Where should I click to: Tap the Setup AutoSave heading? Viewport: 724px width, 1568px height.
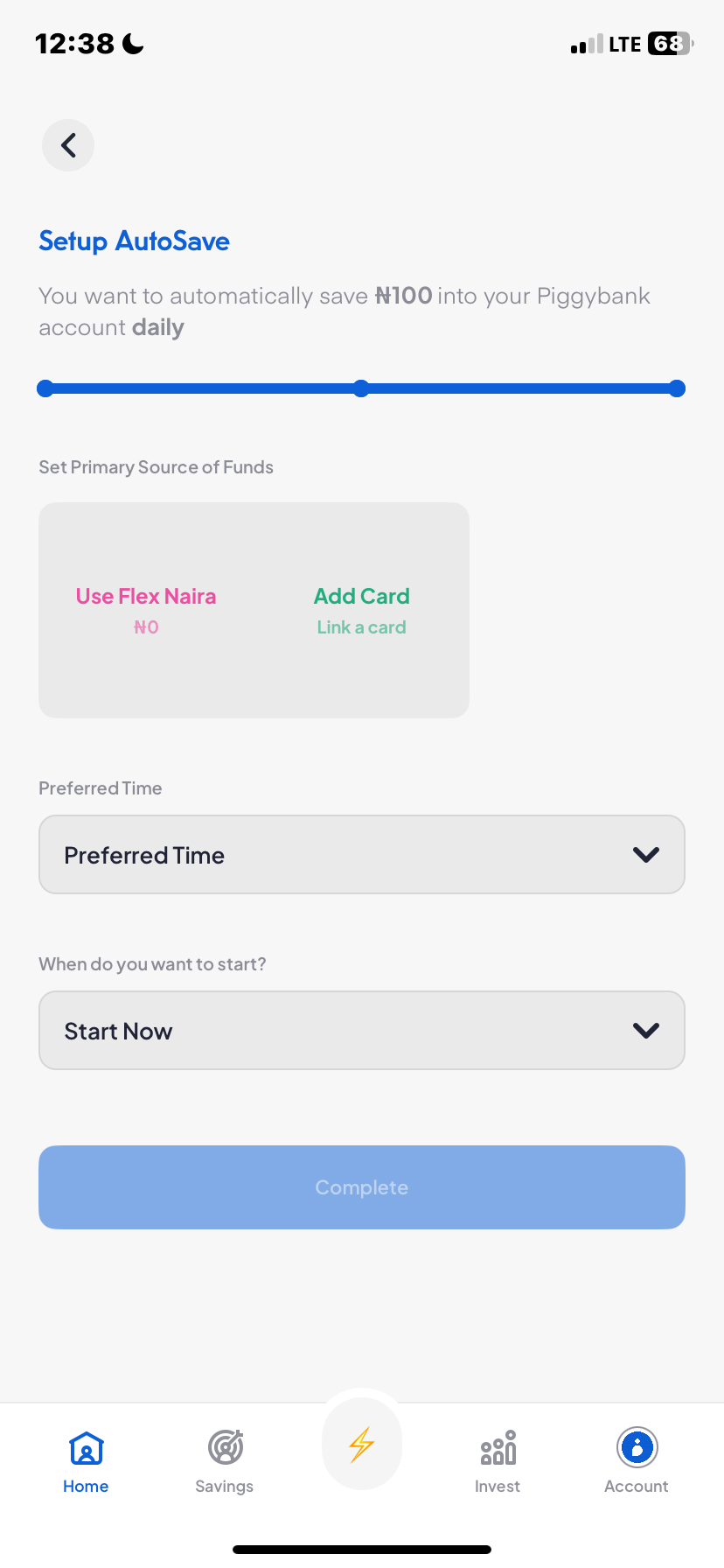[134, 241]
